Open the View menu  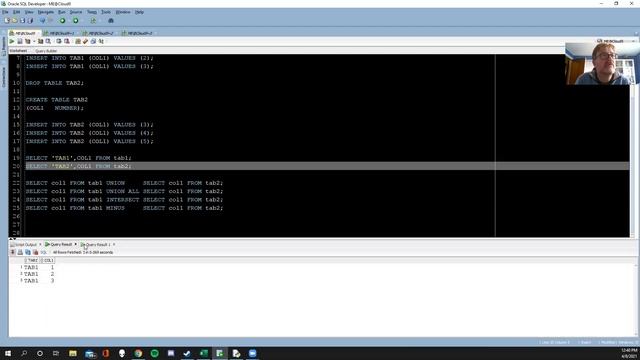pyautogui.click(x=29, y=12)
